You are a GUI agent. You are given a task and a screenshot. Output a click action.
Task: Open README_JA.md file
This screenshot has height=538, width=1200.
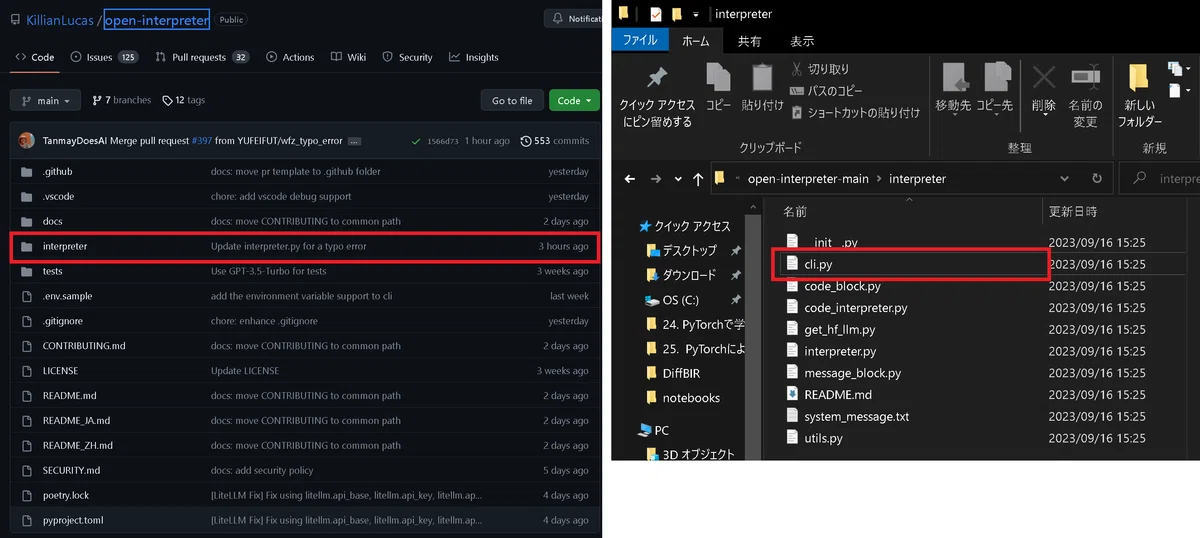76,421
